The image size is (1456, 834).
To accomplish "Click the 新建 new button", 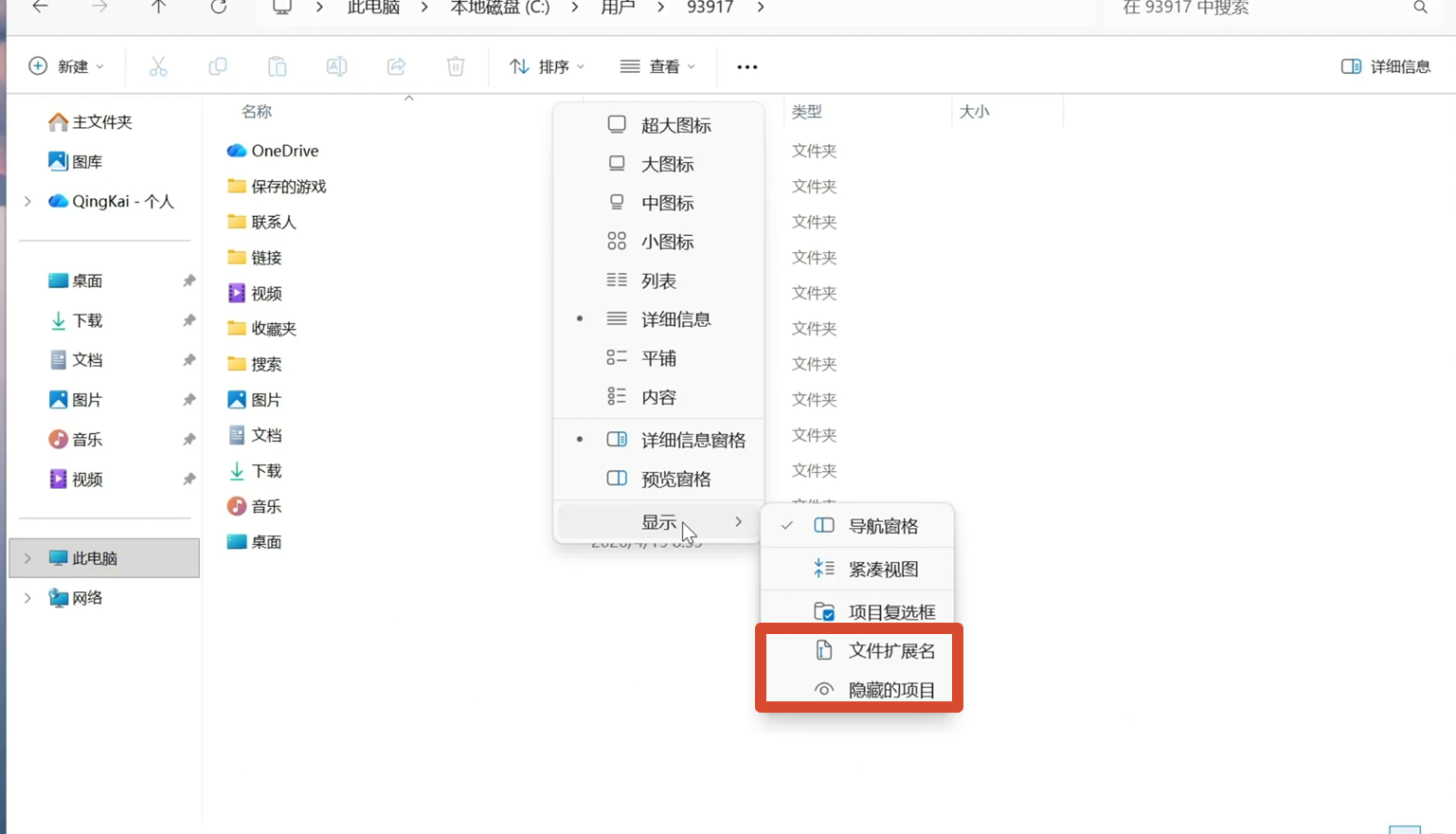I will (x=65, y=66).
